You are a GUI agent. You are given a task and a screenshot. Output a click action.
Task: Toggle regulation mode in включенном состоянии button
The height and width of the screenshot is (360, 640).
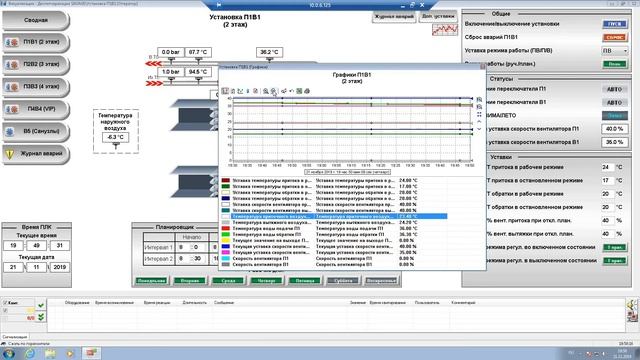[x=615, y=248]
